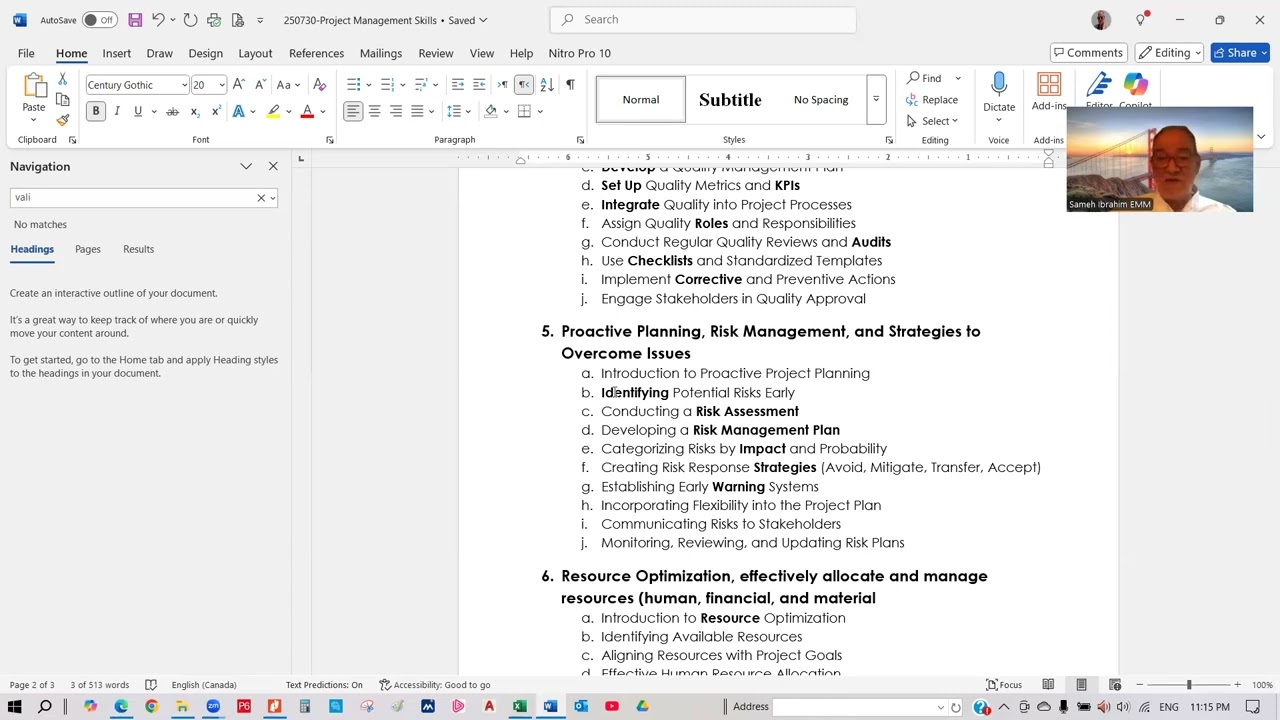Increase paragraph indent

479,85
